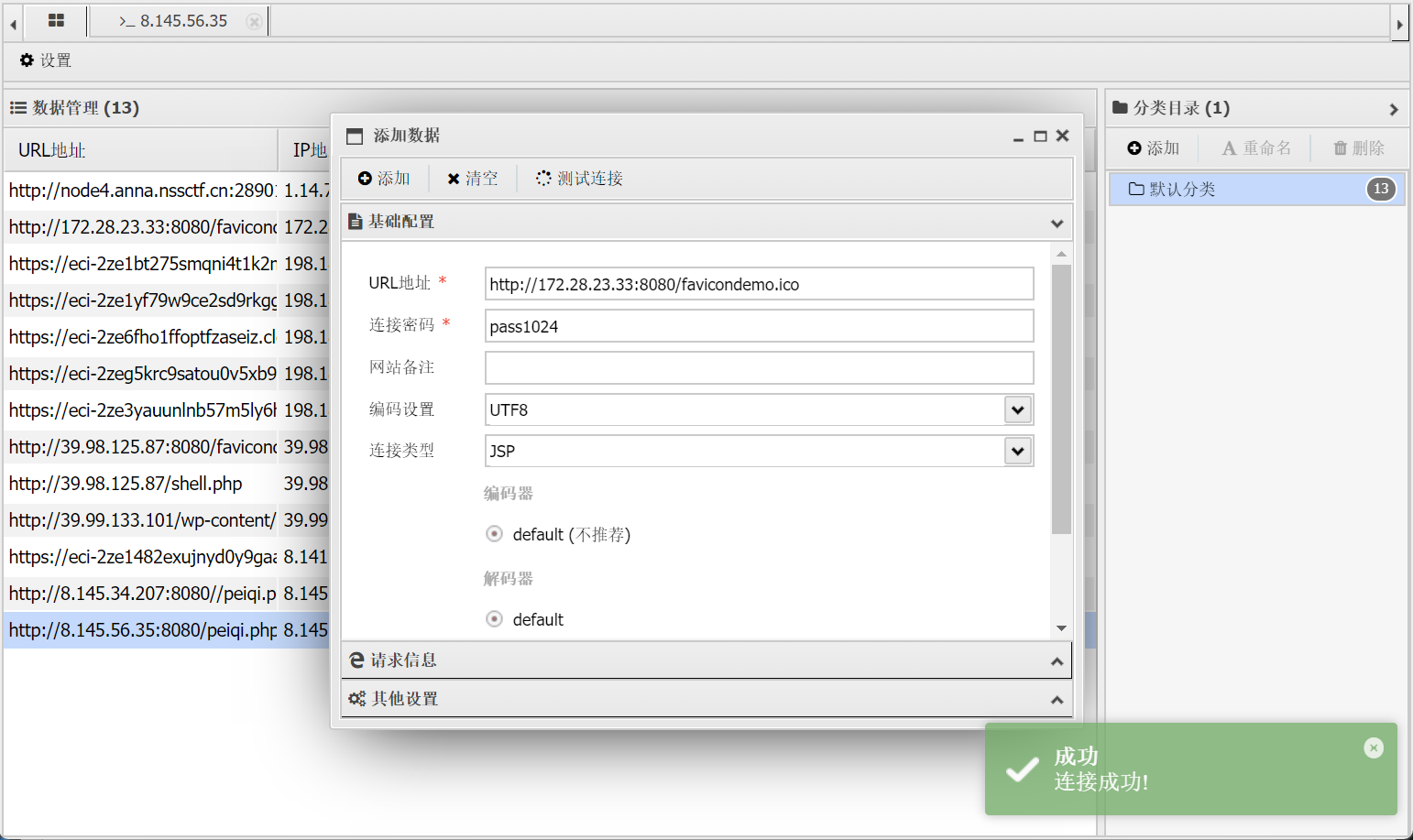Select the http://39.98.125.87/shell.php row

pyautogui.click(x=126, y=484)
